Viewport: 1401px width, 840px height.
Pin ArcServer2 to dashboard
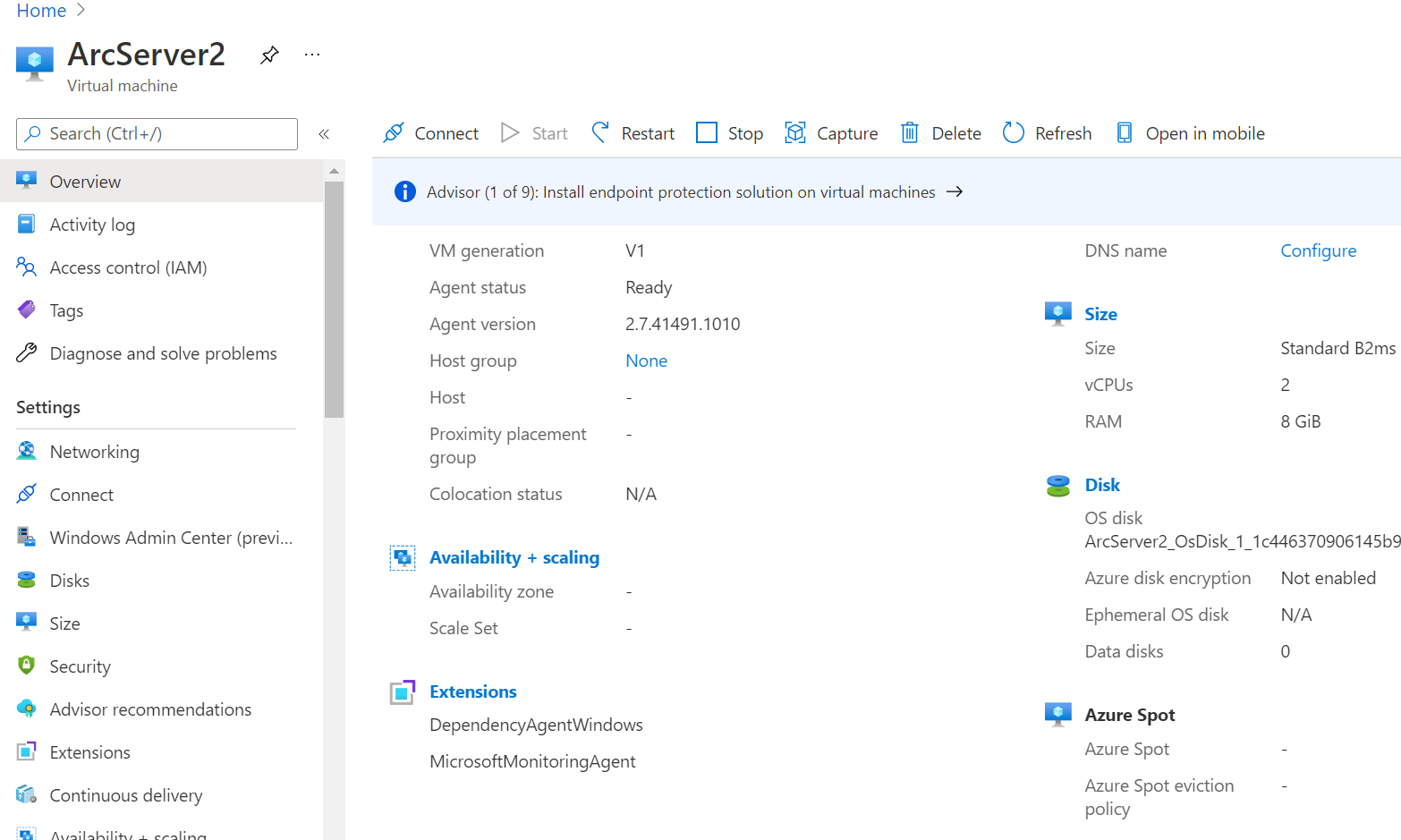tap(269, 55)
